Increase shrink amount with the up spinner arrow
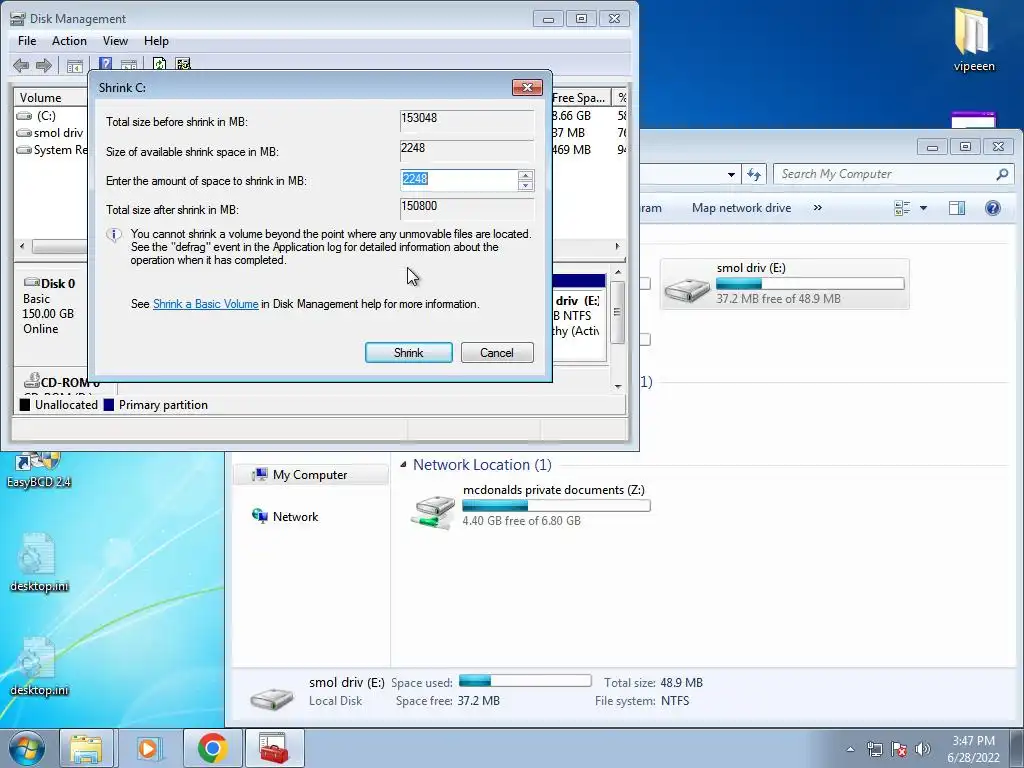This screenshot has width=1024, height=768. pos(525,175)
